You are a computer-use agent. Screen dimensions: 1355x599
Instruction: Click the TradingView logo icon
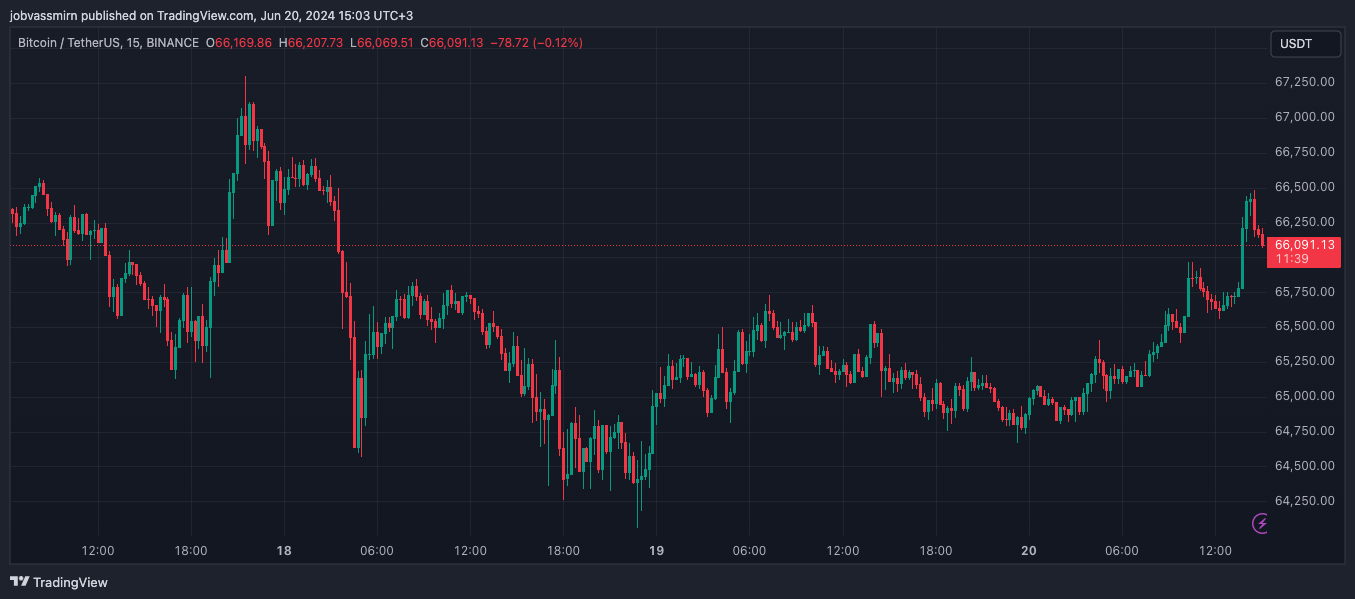(x=19, y=582)
